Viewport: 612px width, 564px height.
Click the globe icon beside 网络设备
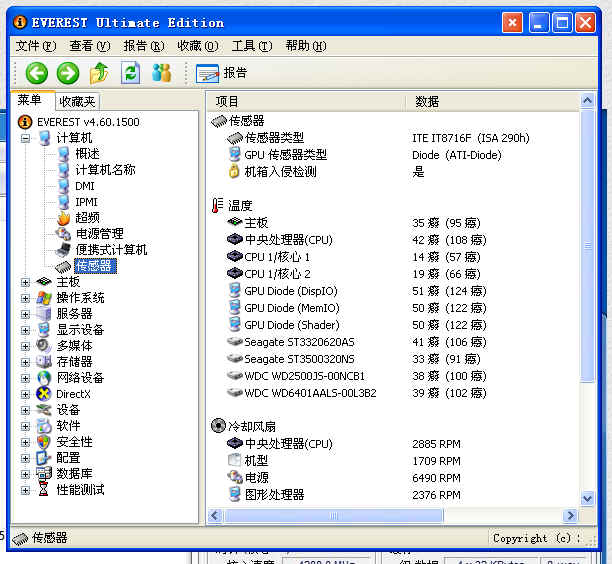pyautogui.click(x=44, y=378)
